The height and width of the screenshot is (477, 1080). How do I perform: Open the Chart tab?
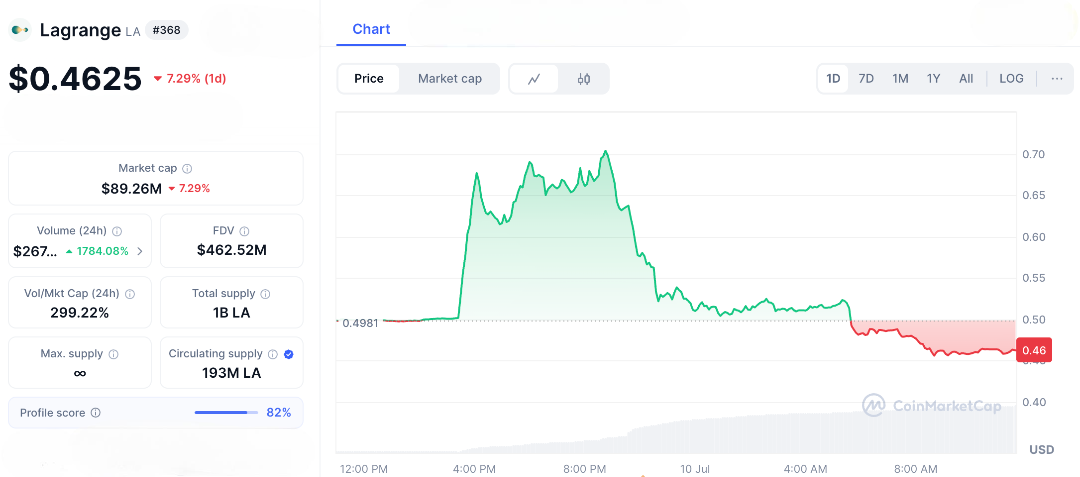coord(371,29)
